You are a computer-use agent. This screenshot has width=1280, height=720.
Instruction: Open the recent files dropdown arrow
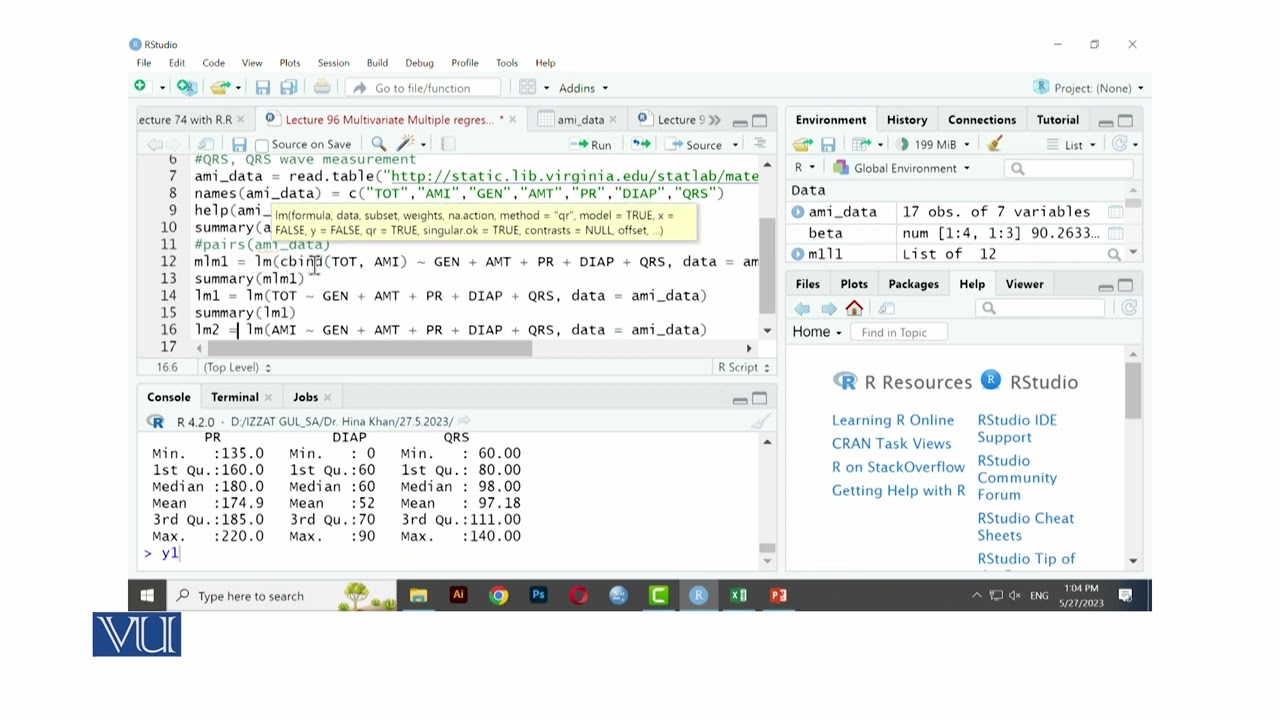(238, 88)
